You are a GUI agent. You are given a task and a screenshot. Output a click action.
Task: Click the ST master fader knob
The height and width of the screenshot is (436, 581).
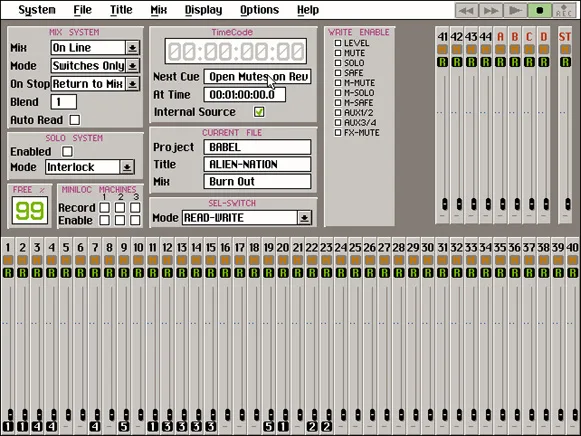(568, 204)
